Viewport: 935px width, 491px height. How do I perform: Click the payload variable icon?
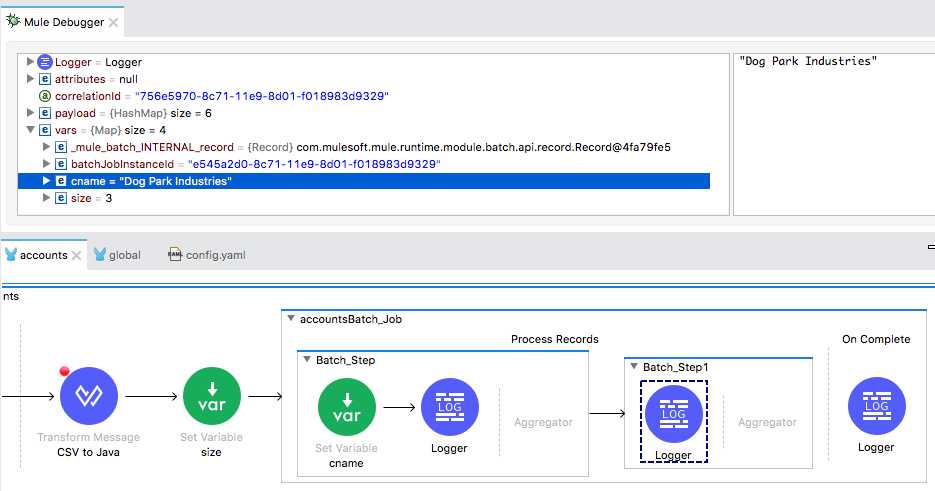coord(45,113)
